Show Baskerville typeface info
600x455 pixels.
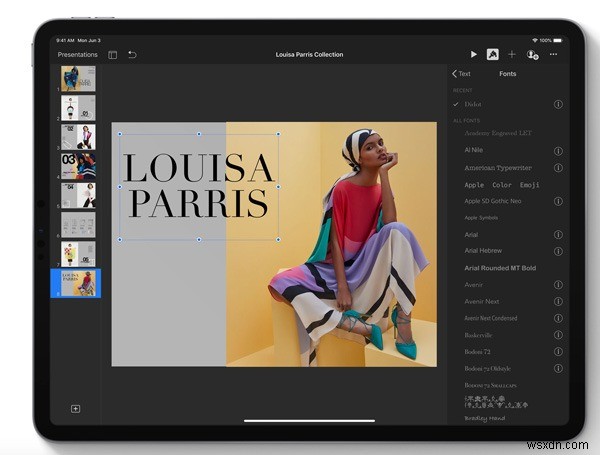tap(558, 335)
